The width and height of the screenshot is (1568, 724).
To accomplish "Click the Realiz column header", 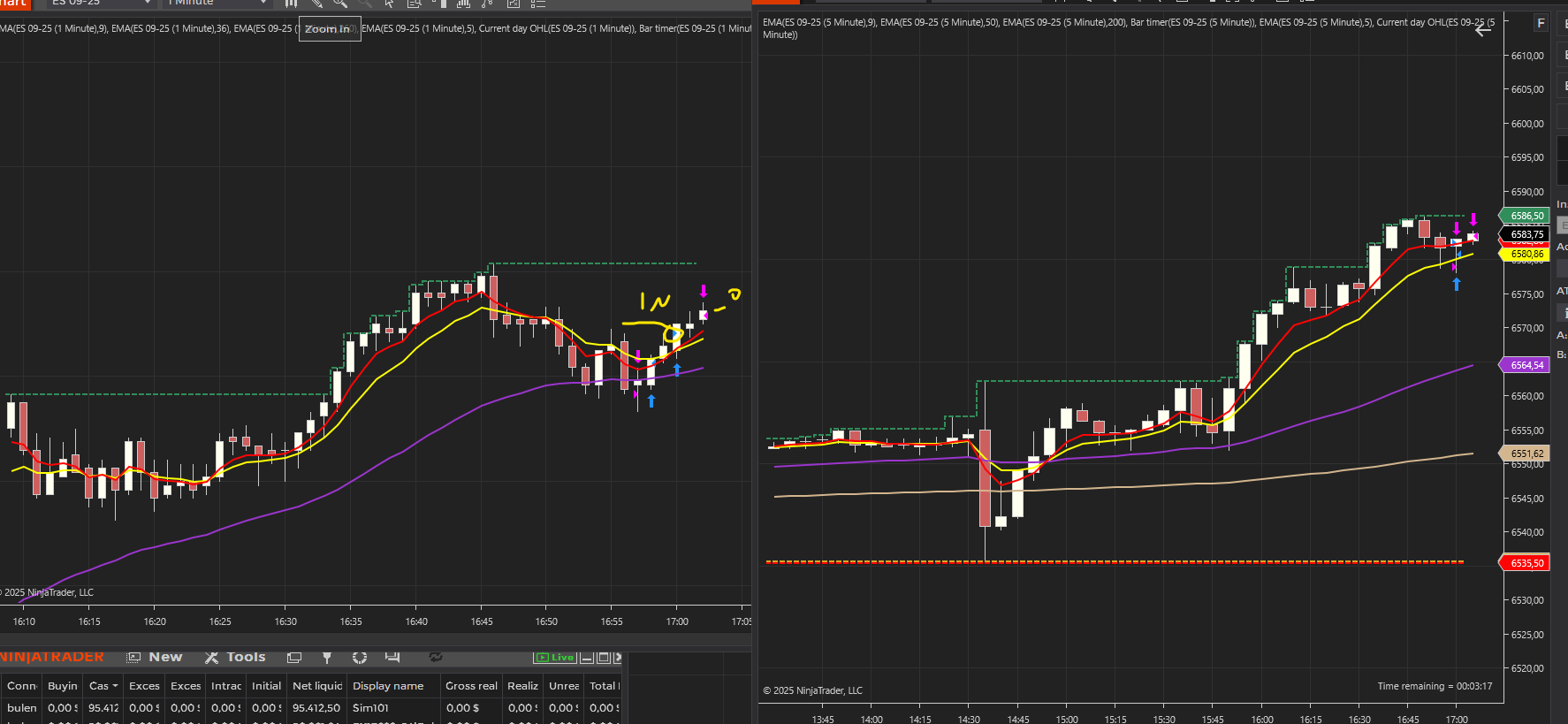I will tap(522, 686).
